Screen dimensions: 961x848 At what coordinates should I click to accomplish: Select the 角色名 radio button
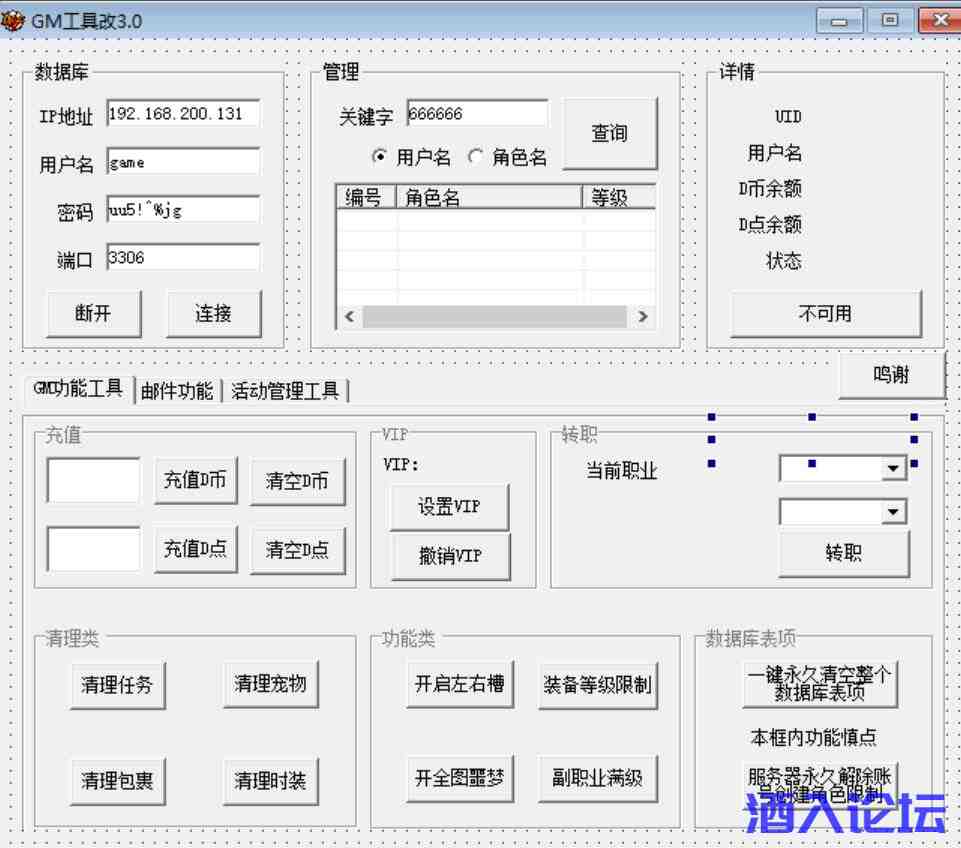[475, 157]
